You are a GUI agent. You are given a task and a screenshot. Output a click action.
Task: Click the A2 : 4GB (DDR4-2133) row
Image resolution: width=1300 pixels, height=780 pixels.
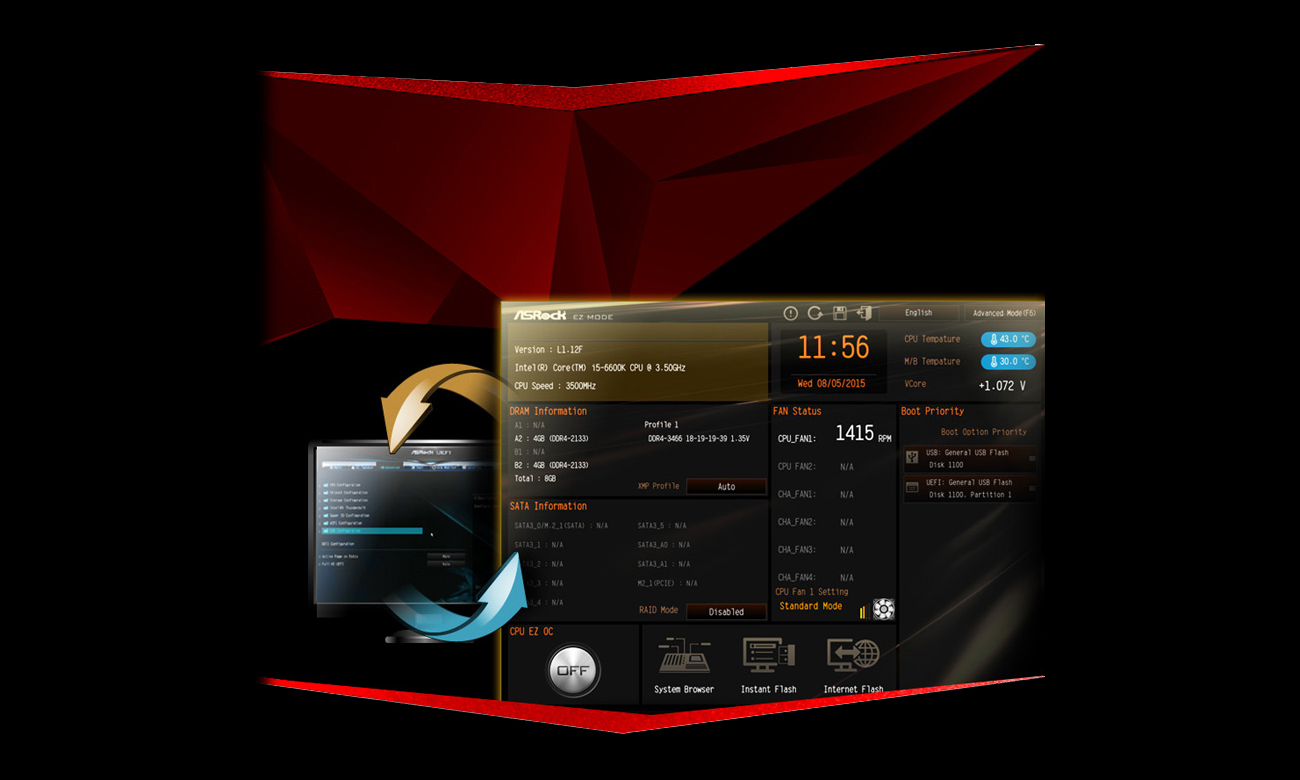[x=551, y=438]
